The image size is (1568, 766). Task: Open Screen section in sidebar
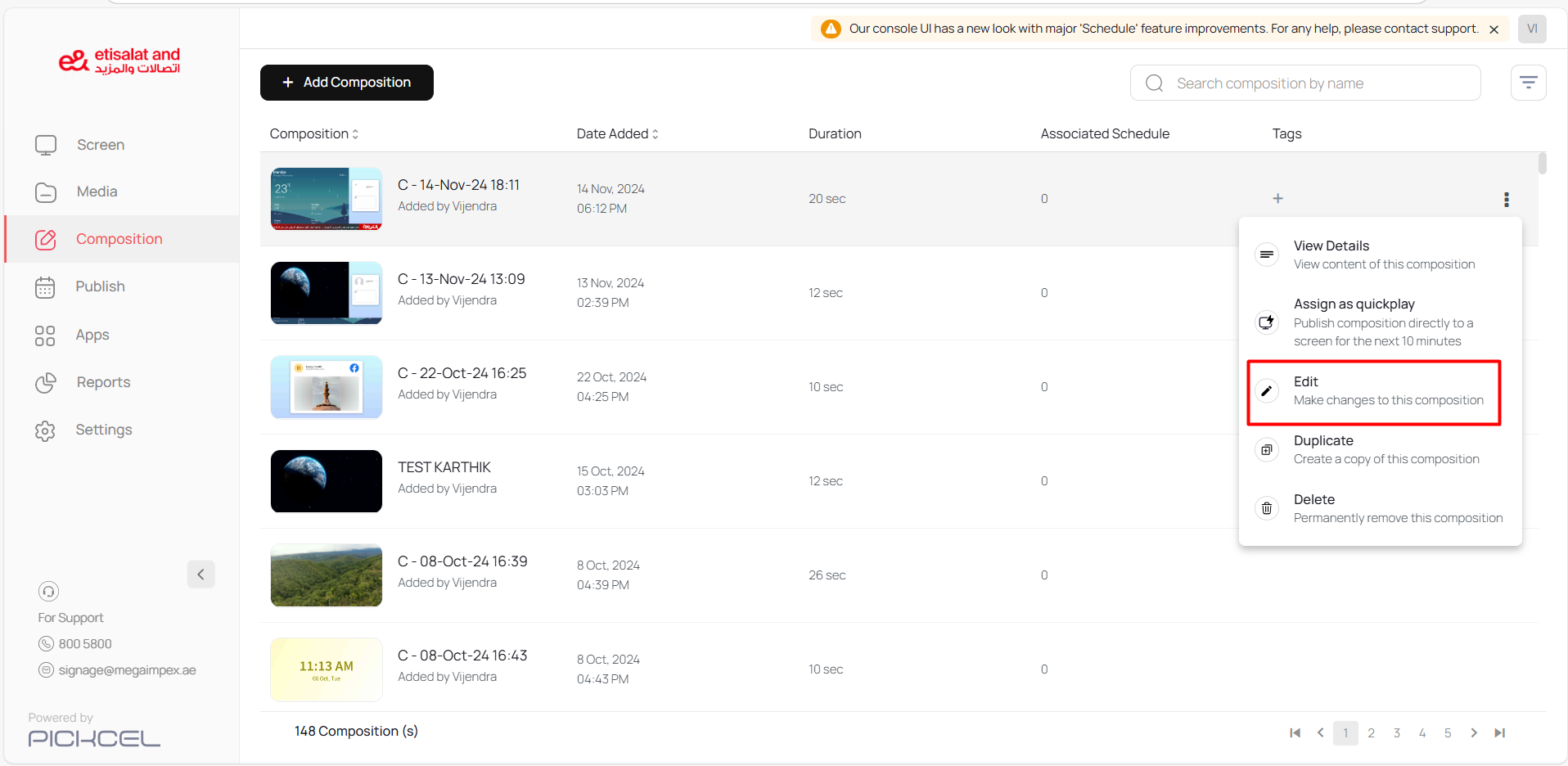click(100, 145)
